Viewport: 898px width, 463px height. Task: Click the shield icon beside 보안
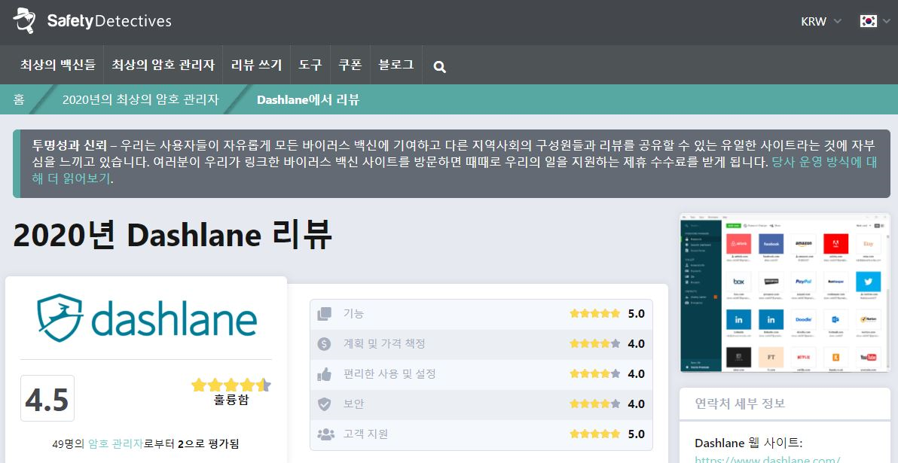pos(325,404)
